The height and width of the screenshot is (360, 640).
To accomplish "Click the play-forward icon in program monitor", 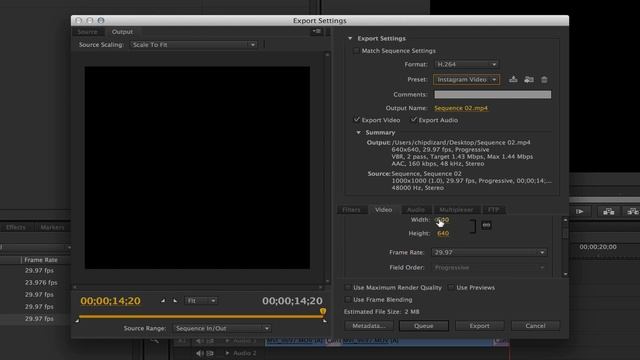I will (580, 211).
